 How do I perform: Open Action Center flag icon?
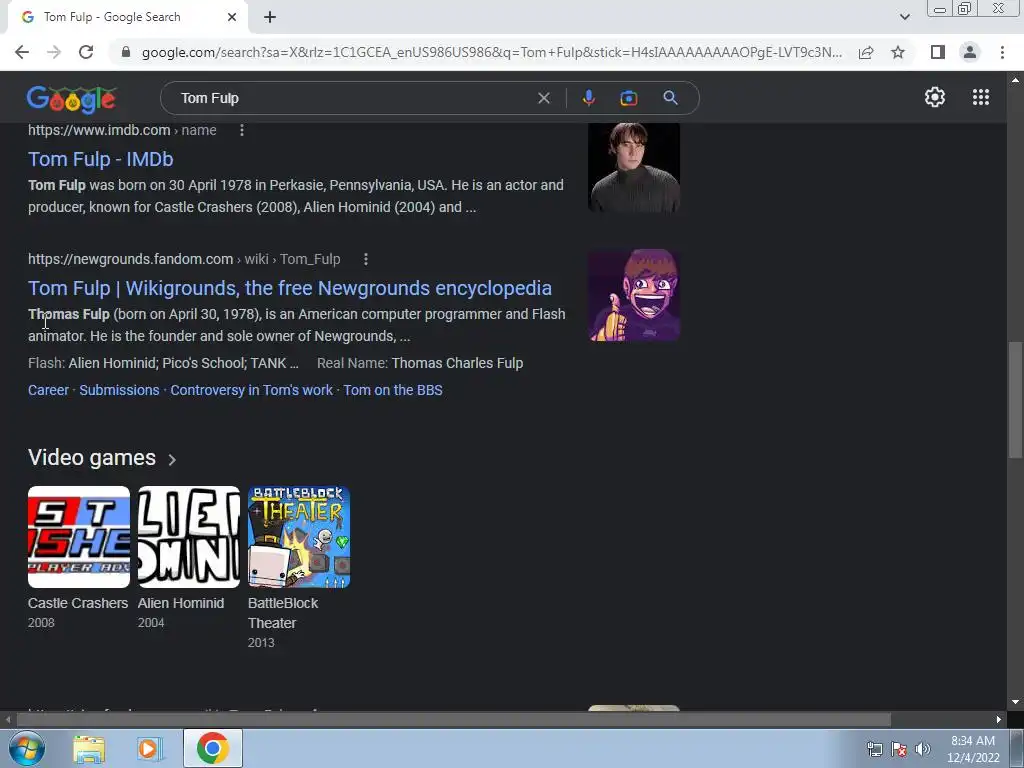[x=899, y=749]
